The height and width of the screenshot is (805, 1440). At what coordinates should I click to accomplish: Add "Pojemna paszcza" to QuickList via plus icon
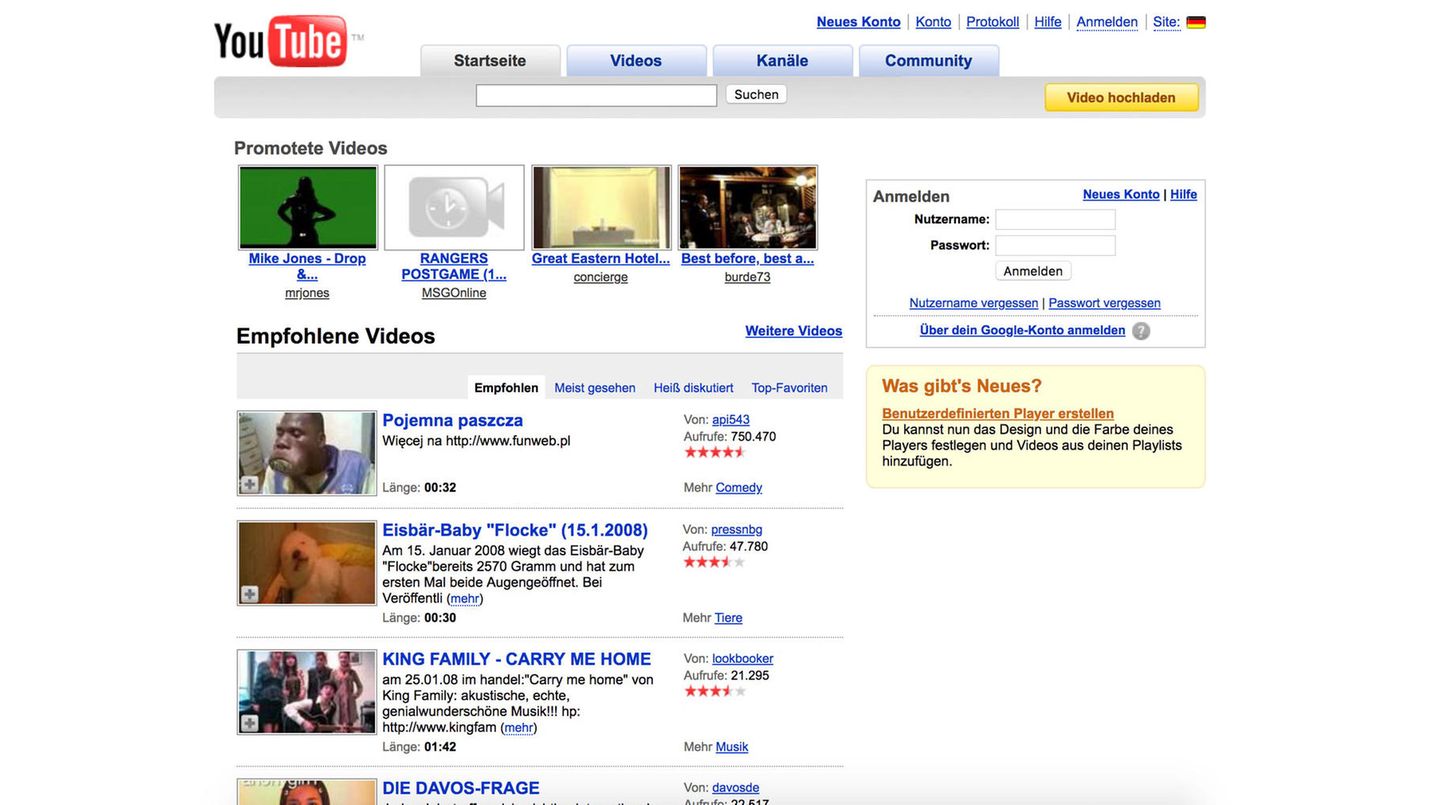point(247,483)
